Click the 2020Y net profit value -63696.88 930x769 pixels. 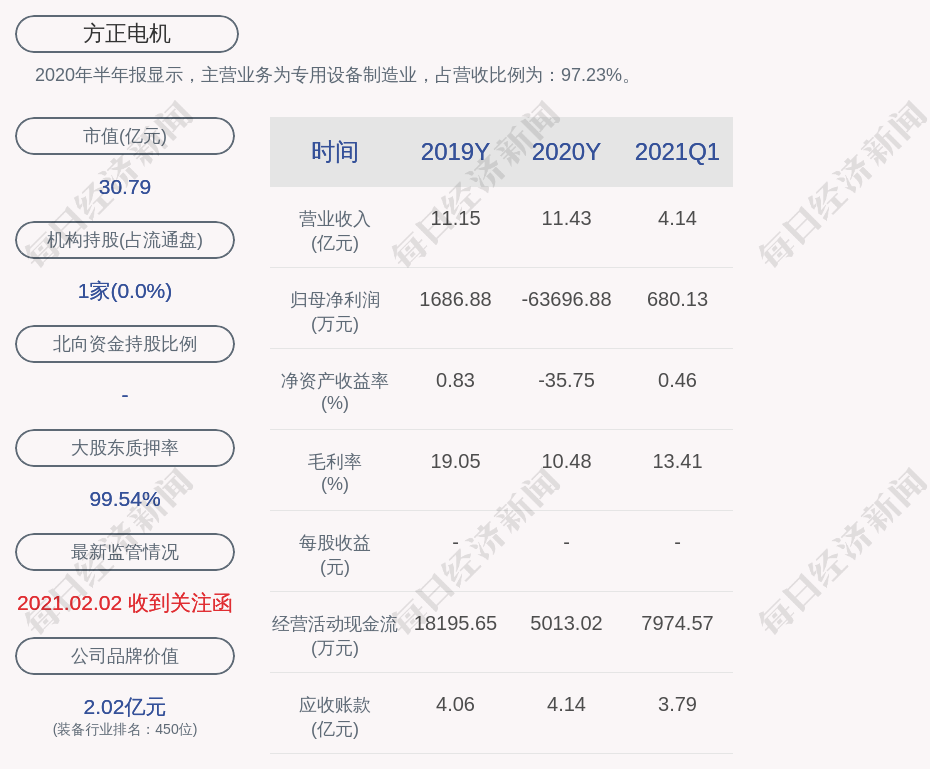[566, 299]
